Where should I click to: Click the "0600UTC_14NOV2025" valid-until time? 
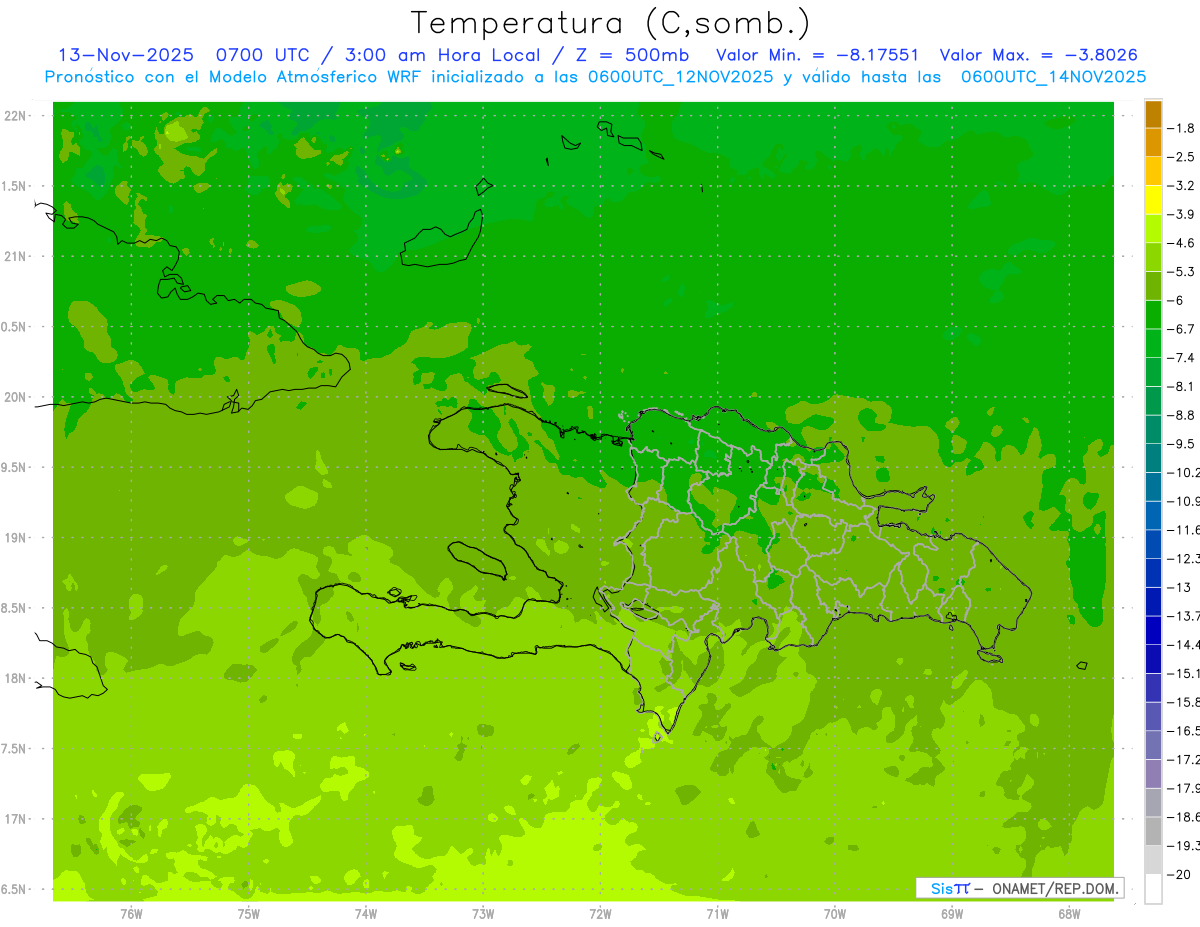tap(1052, 77)
